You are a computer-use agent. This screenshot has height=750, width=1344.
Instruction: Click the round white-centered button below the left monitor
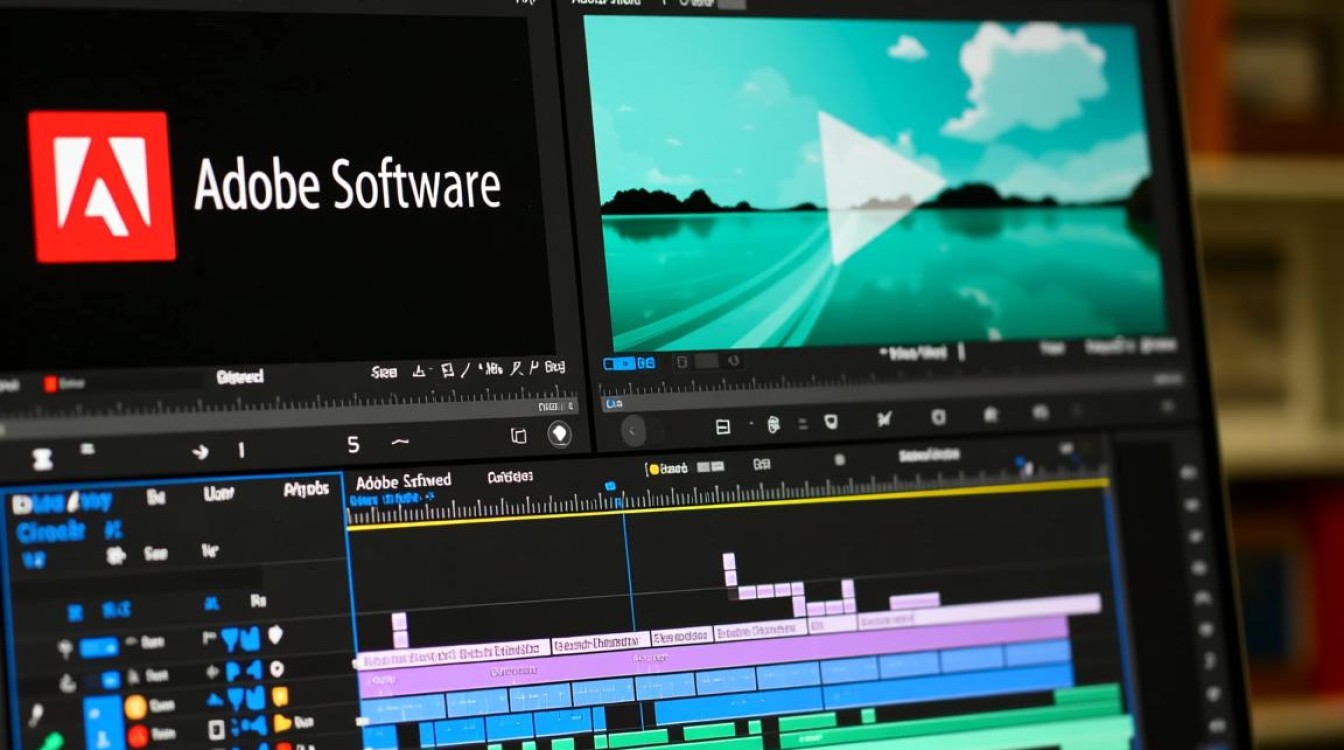[x=559, y=434]
